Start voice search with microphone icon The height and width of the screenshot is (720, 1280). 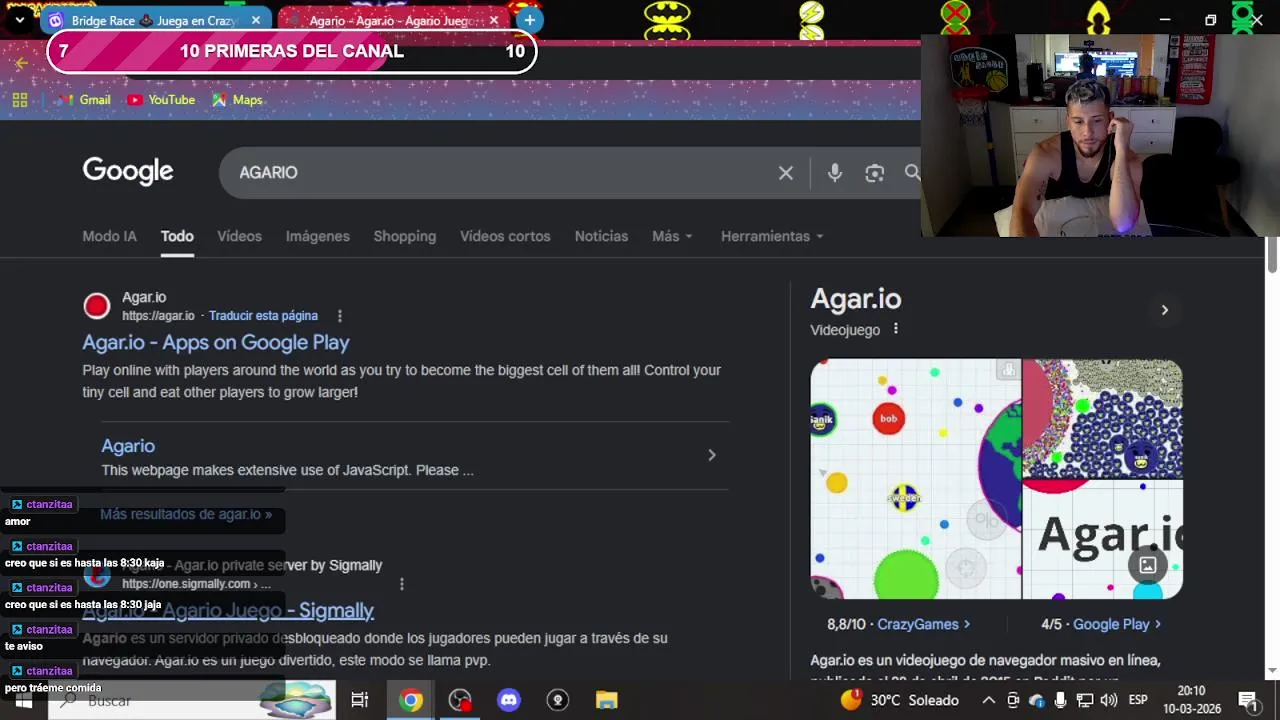[x=835, y=173]
